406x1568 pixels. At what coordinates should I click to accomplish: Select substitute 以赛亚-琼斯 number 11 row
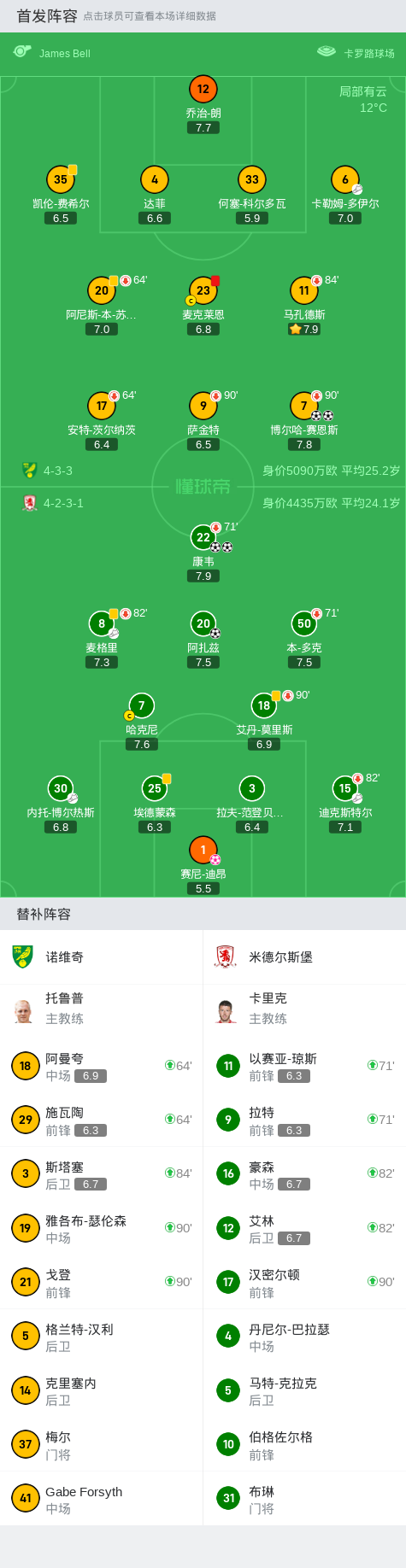(x=304, y=1066)
